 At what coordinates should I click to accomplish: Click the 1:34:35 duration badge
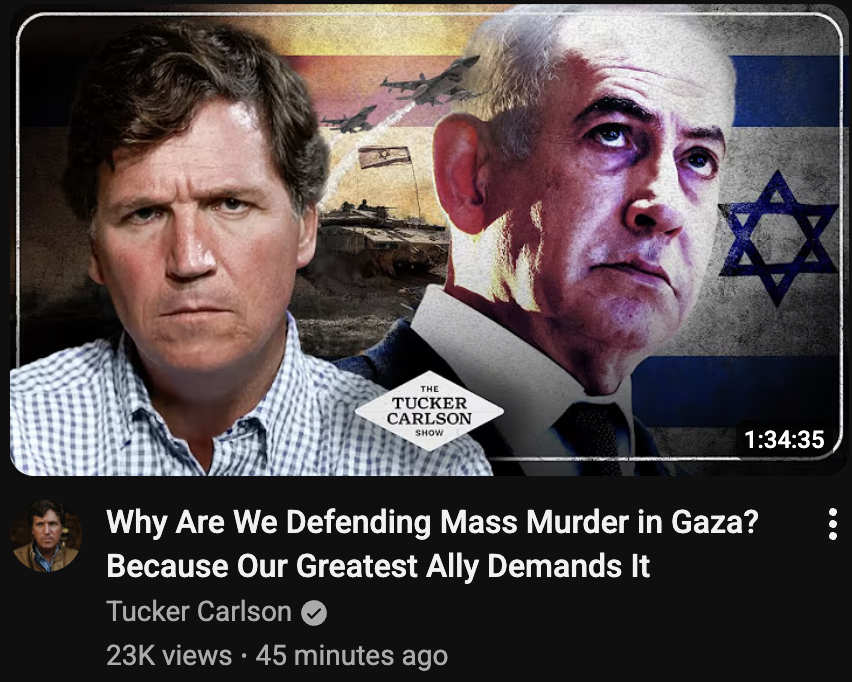tap(784, 440)
